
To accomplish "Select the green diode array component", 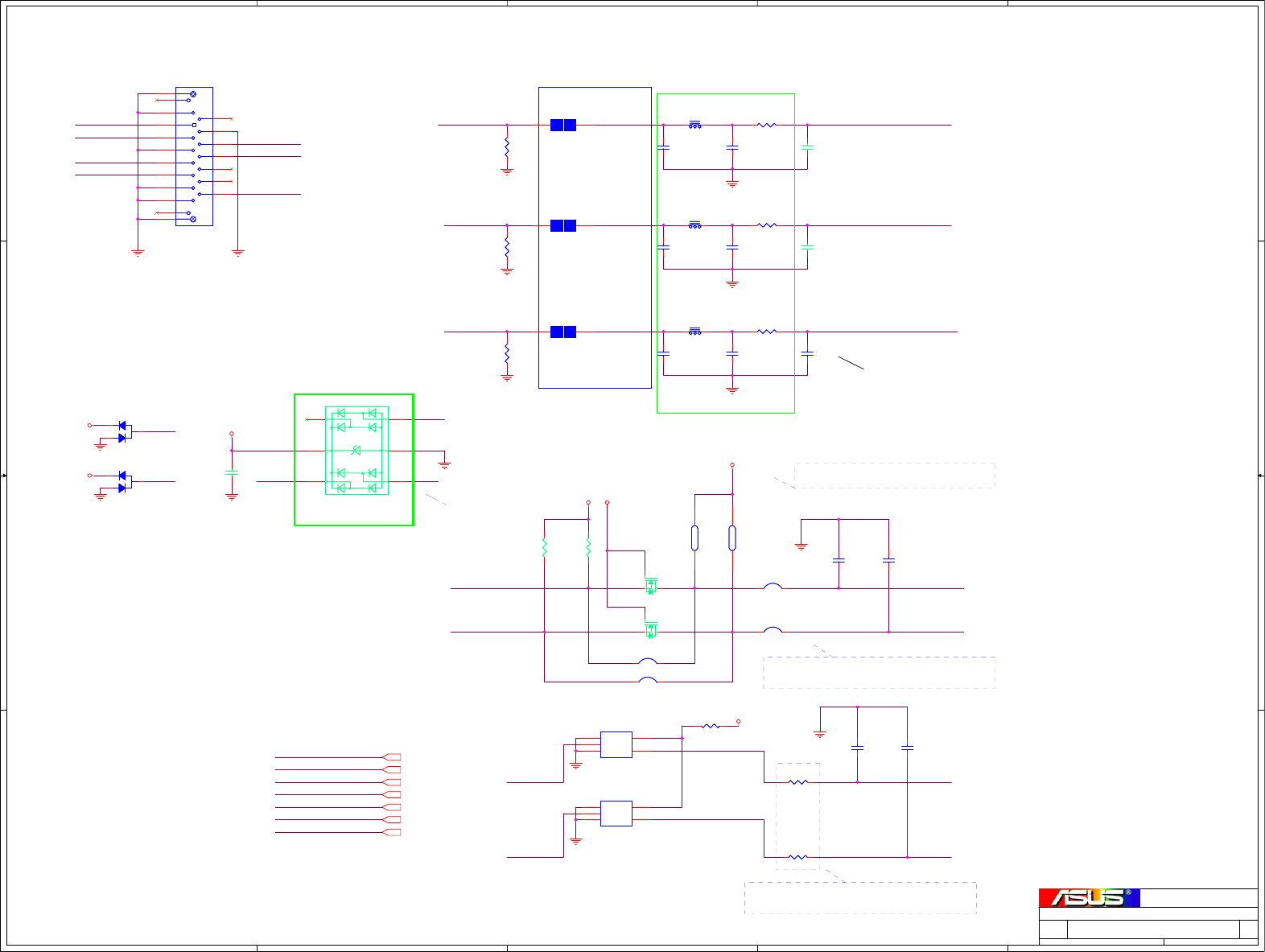I will (356, 451).
